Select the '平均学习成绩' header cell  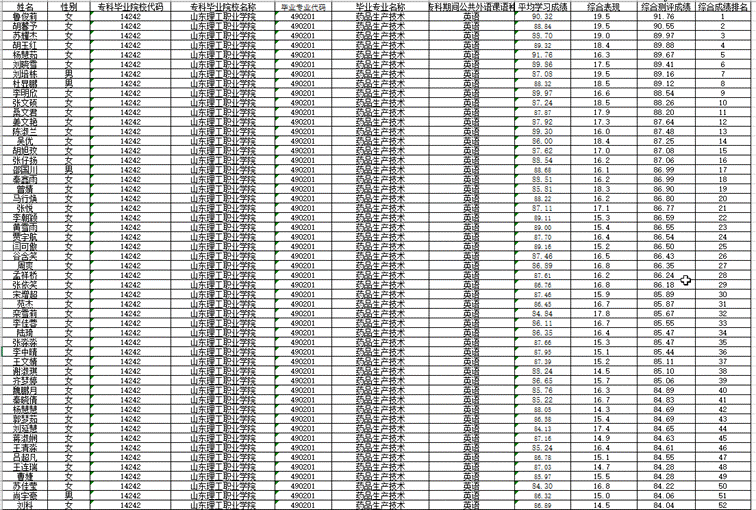(542, 7)
